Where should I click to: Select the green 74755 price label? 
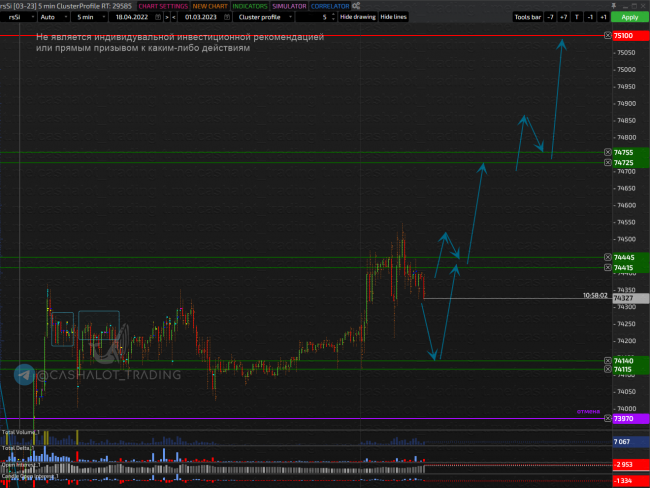click(631, 153)
